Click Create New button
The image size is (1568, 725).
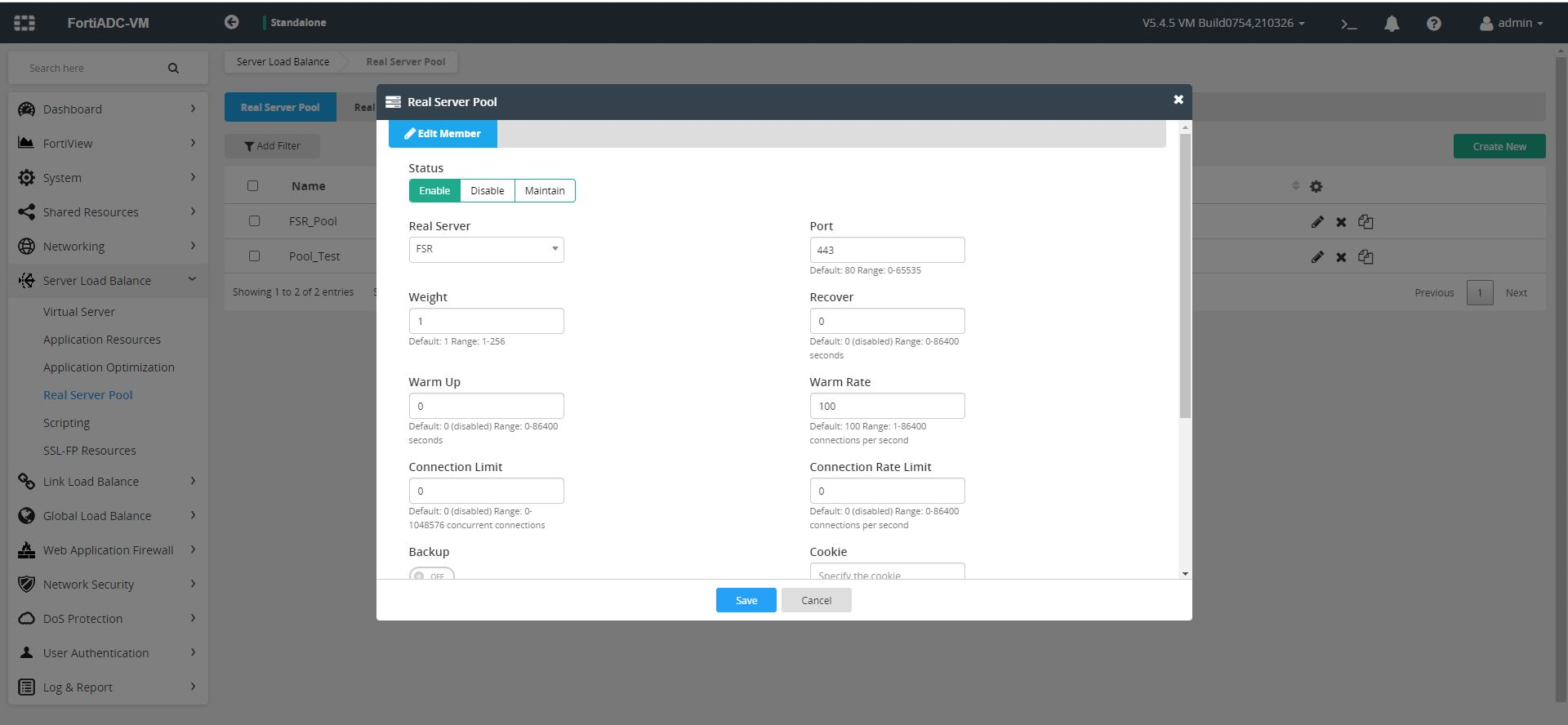[1499, 146]
